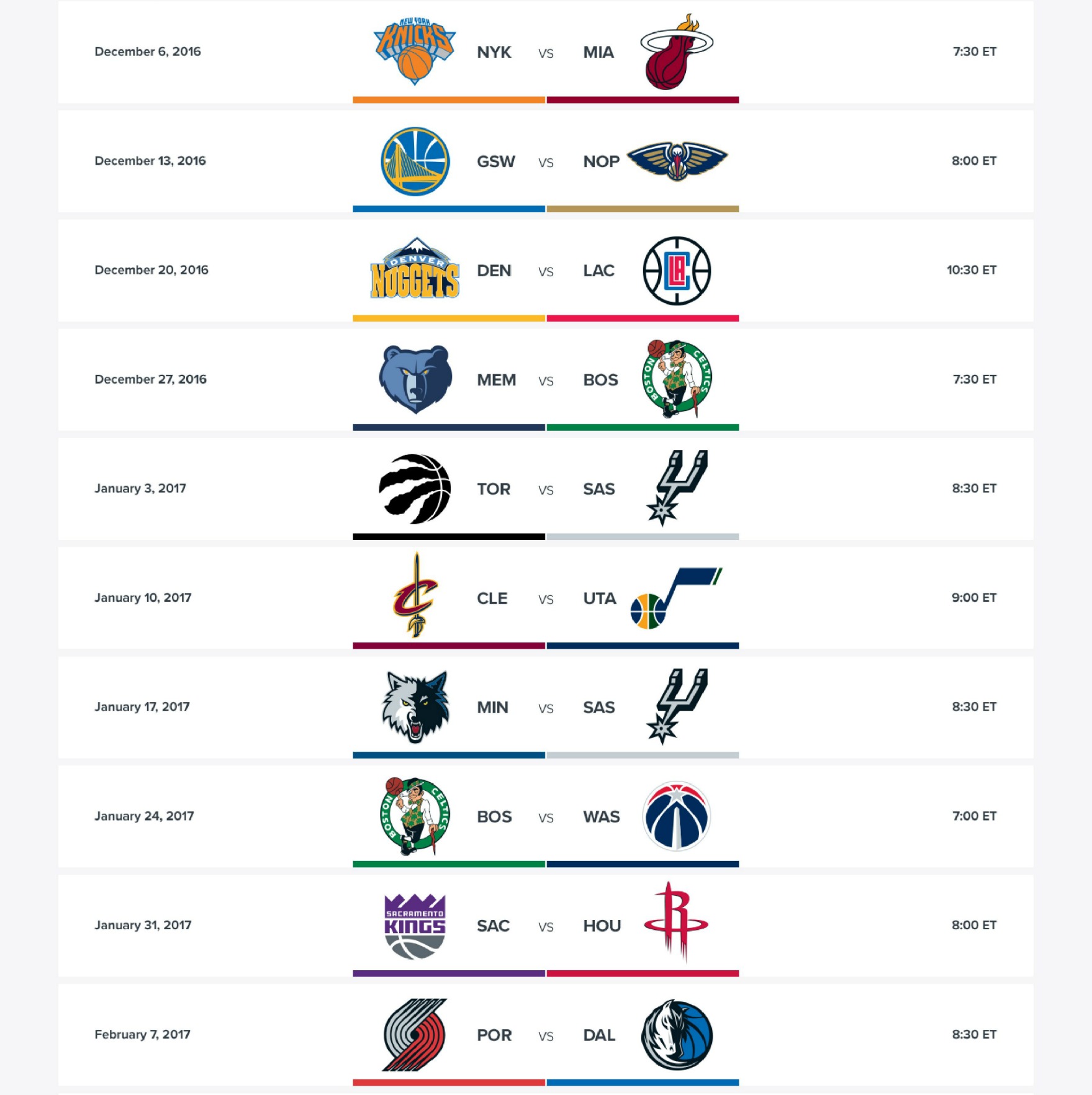Click the Portland Trail Blazers logo
The height and width of the screenshot is (1095, 1092).
[415, 1035]
